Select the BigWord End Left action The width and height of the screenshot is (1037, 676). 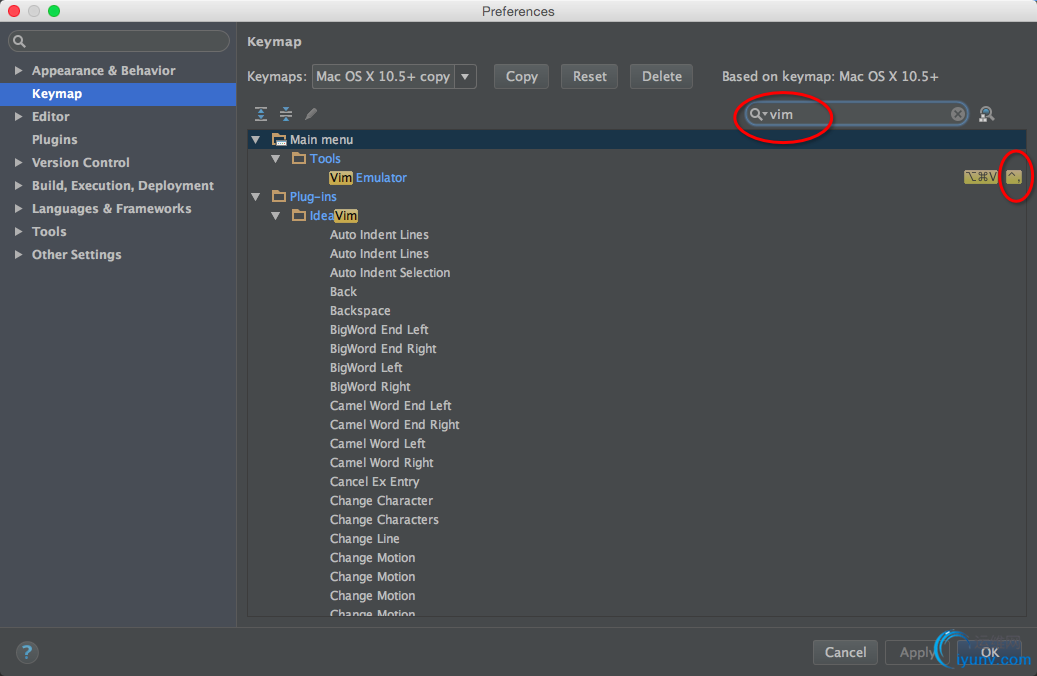click(379, 329)
